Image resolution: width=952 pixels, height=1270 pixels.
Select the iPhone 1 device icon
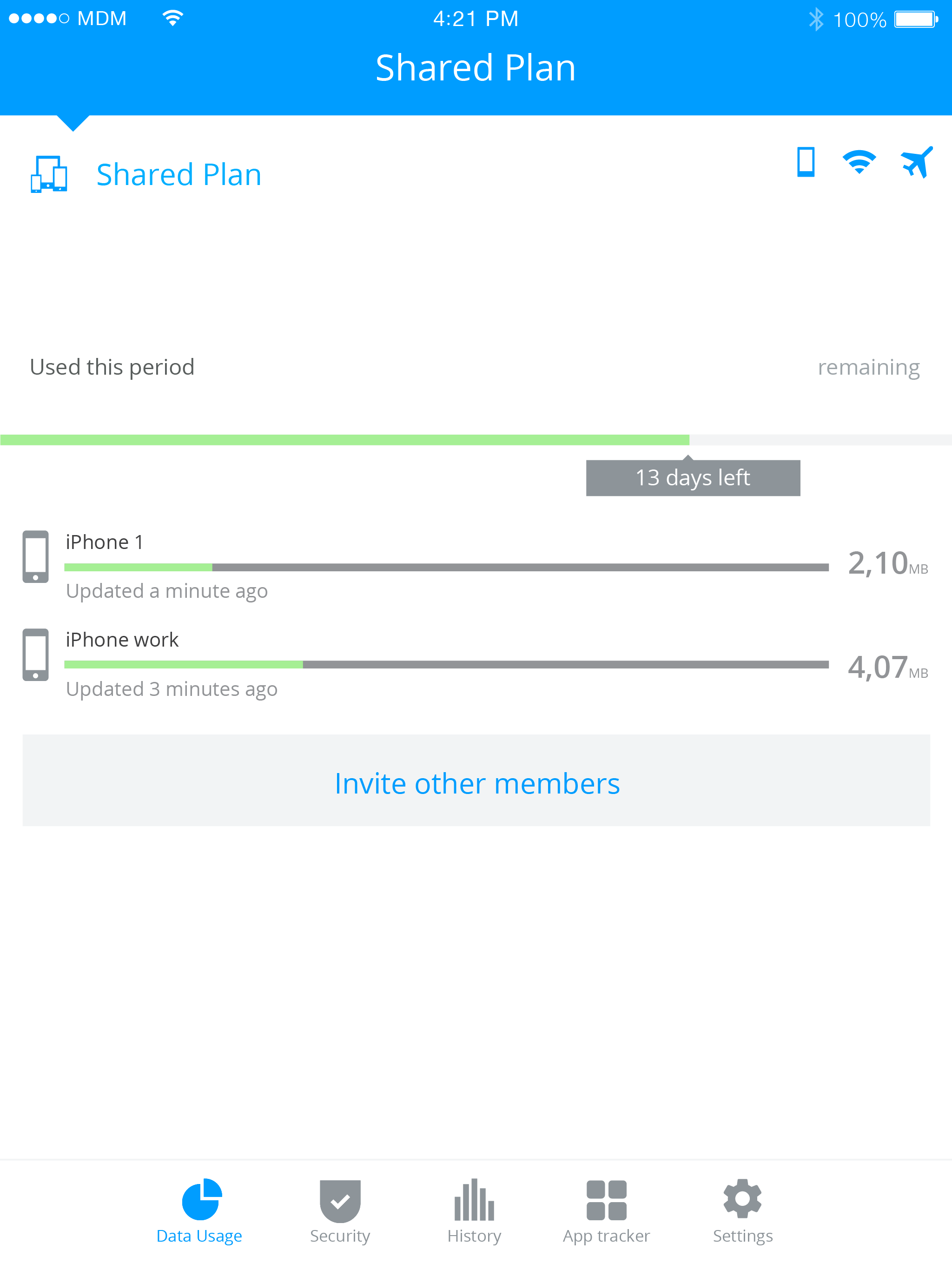[x=36, y=556]
